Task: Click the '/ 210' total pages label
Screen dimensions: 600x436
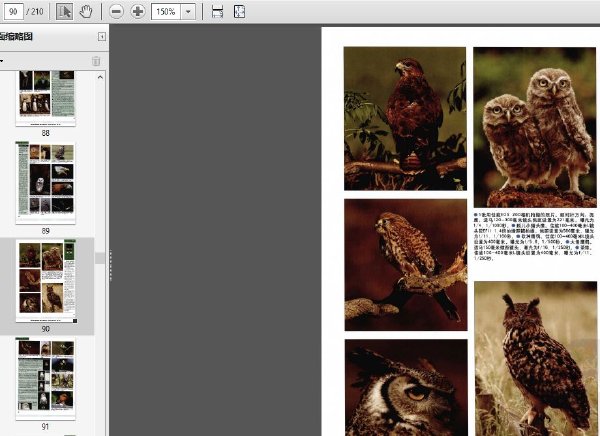Action: click(35, 11)
